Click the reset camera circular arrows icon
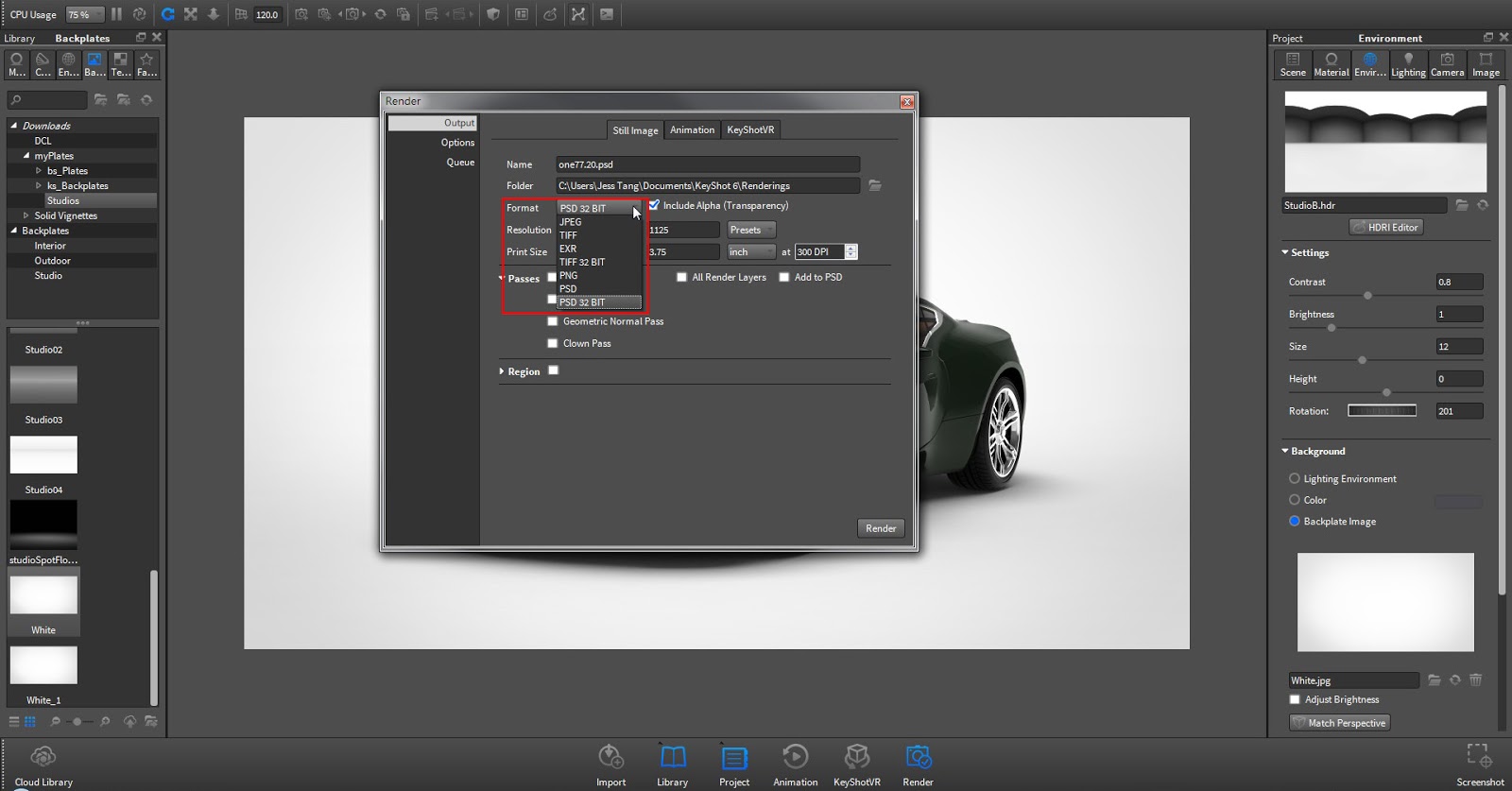Viewport: 1512px width, 791px height. point(381,14)
